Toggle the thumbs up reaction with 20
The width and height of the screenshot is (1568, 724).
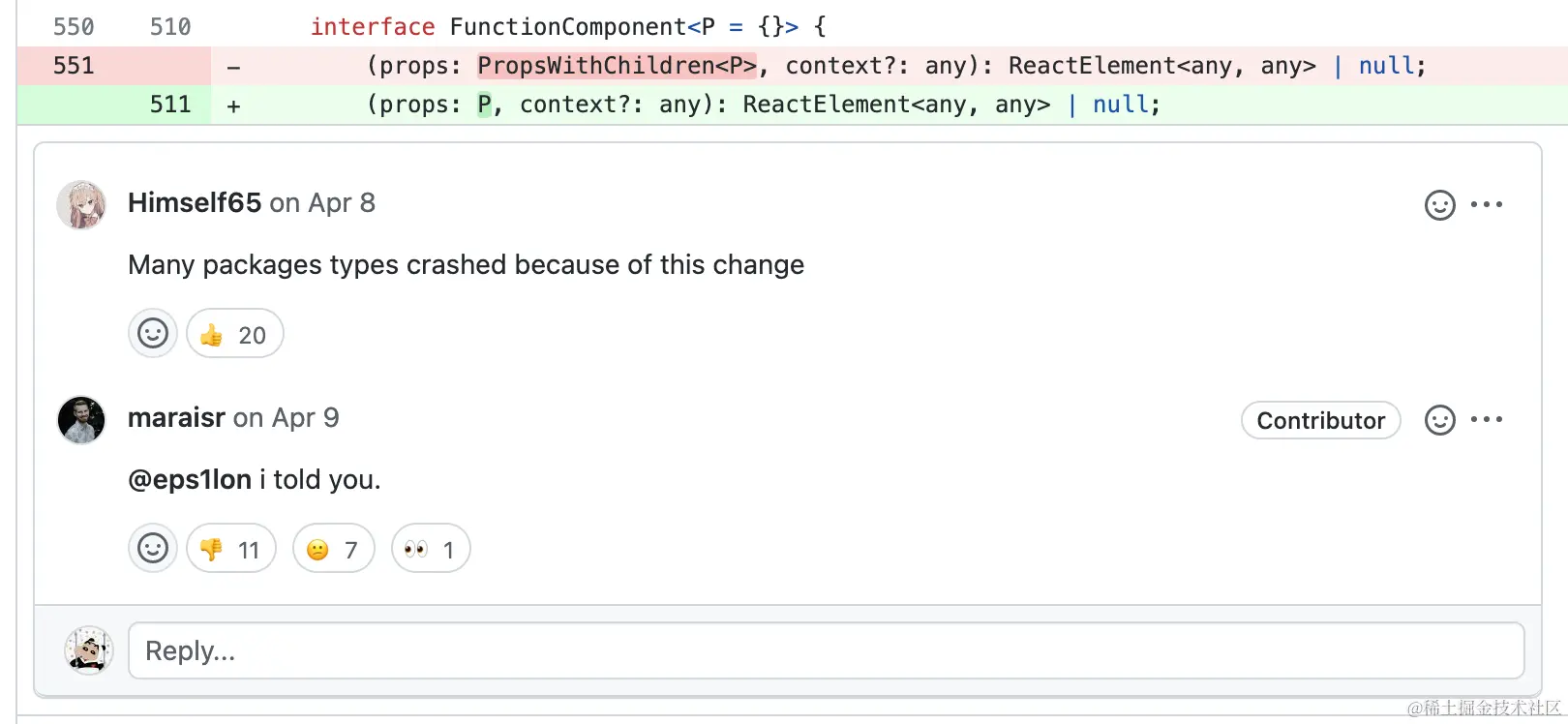click(x=234, y=334)
